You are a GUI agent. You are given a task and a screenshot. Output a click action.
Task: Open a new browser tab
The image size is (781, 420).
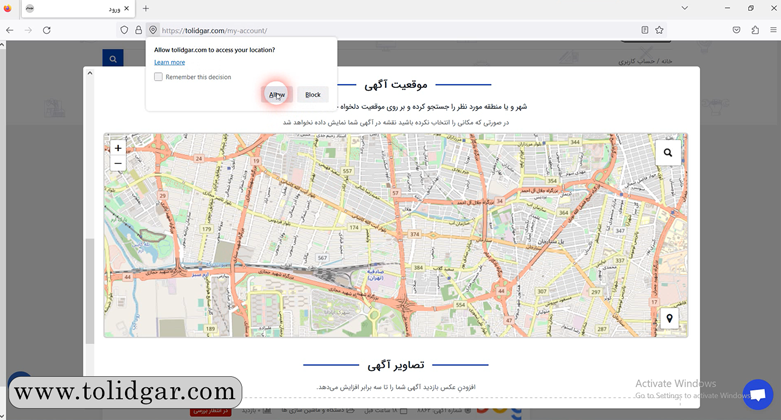point(145,8)
